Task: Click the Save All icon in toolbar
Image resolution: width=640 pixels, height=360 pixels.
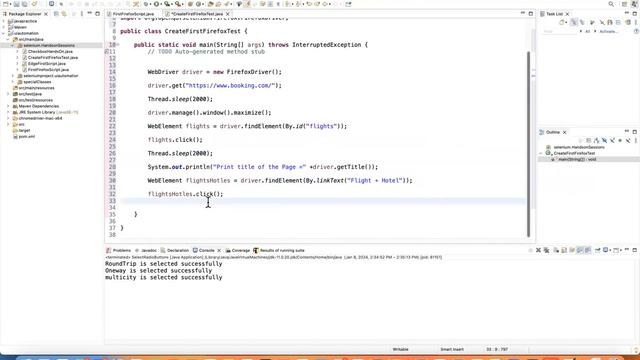Action: point(24,4)
